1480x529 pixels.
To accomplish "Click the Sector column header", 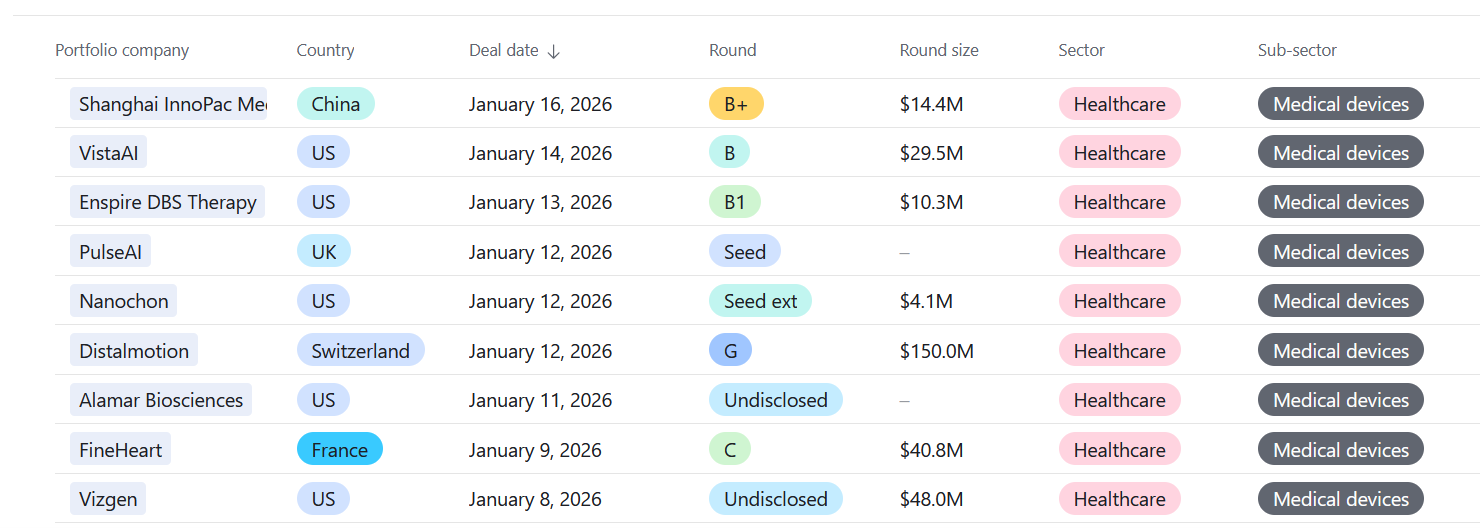I will (1081, 50).
